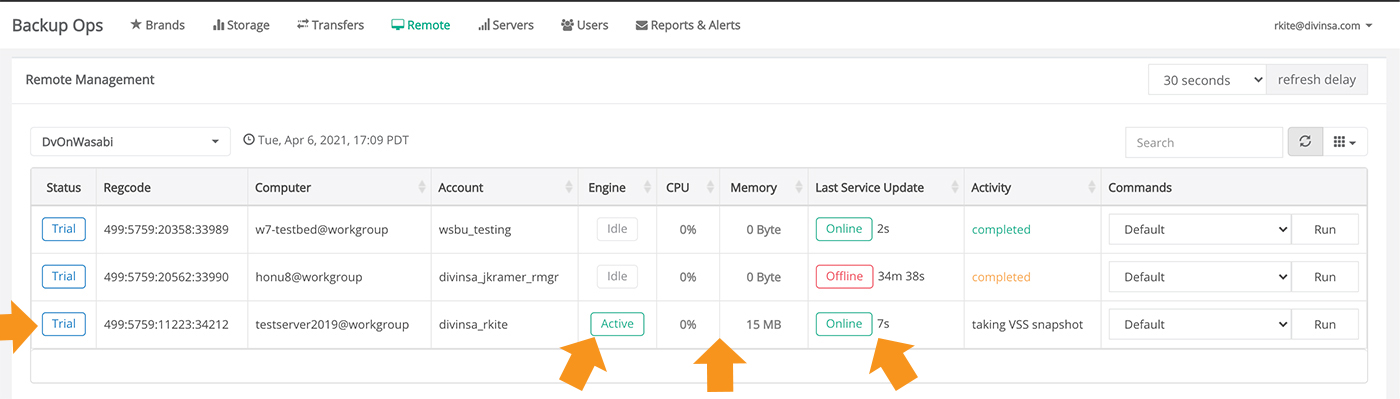This screenshot has width=1400, height=399.
Task: Click 15 MB memory value
Action: [x=764, y=324]
